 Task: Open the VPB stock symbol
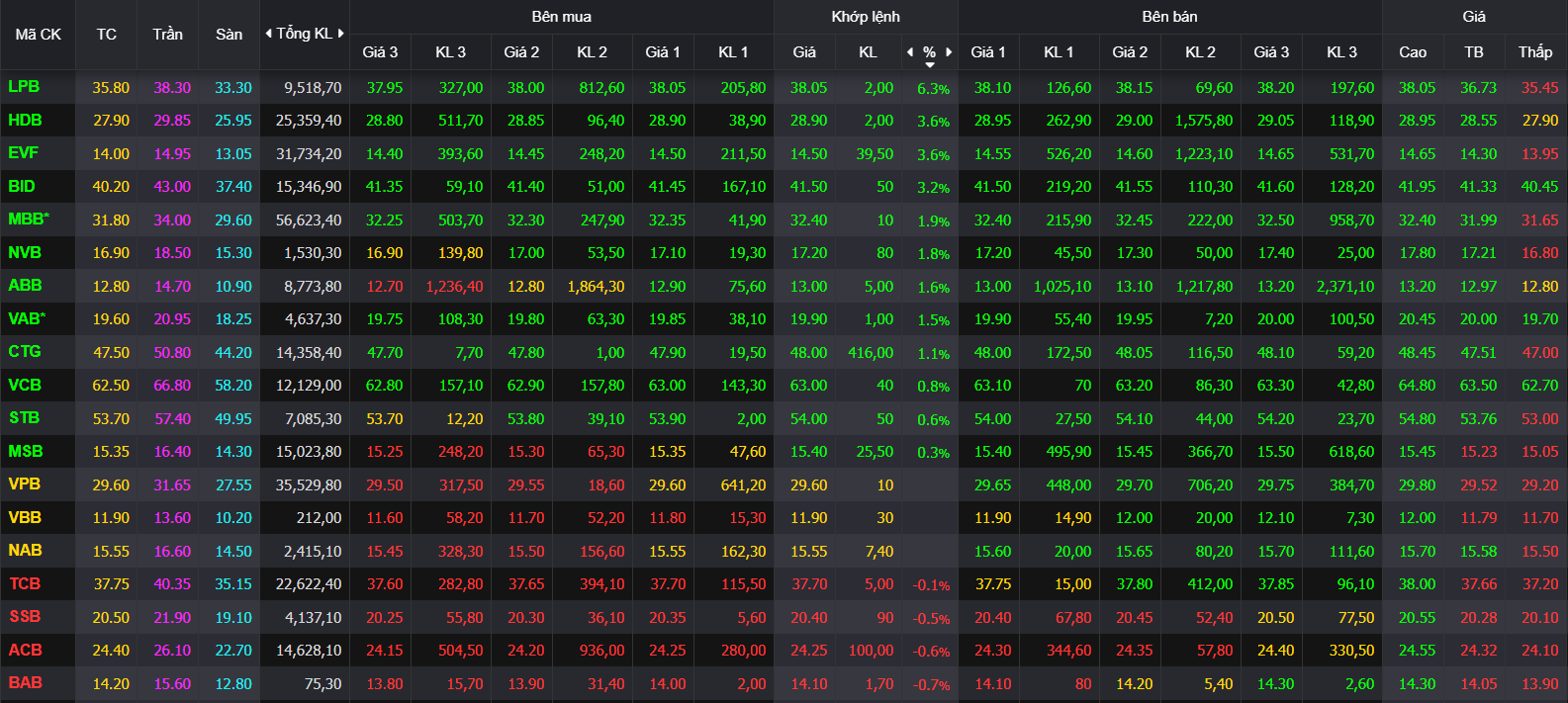(x=25, y=484)
